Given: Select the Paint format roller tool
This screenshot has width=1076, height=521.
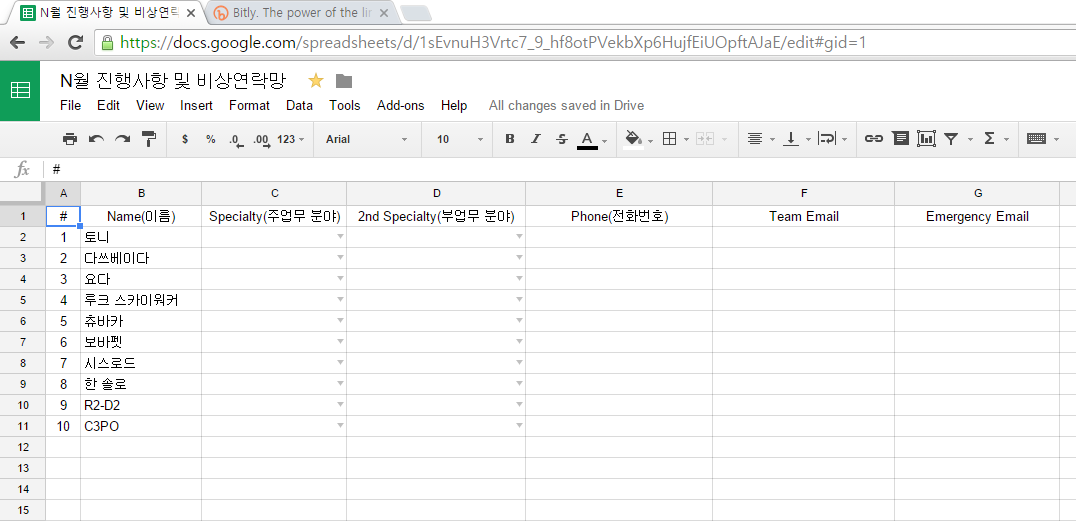Looking at the screenshot, I should (149, 139).
